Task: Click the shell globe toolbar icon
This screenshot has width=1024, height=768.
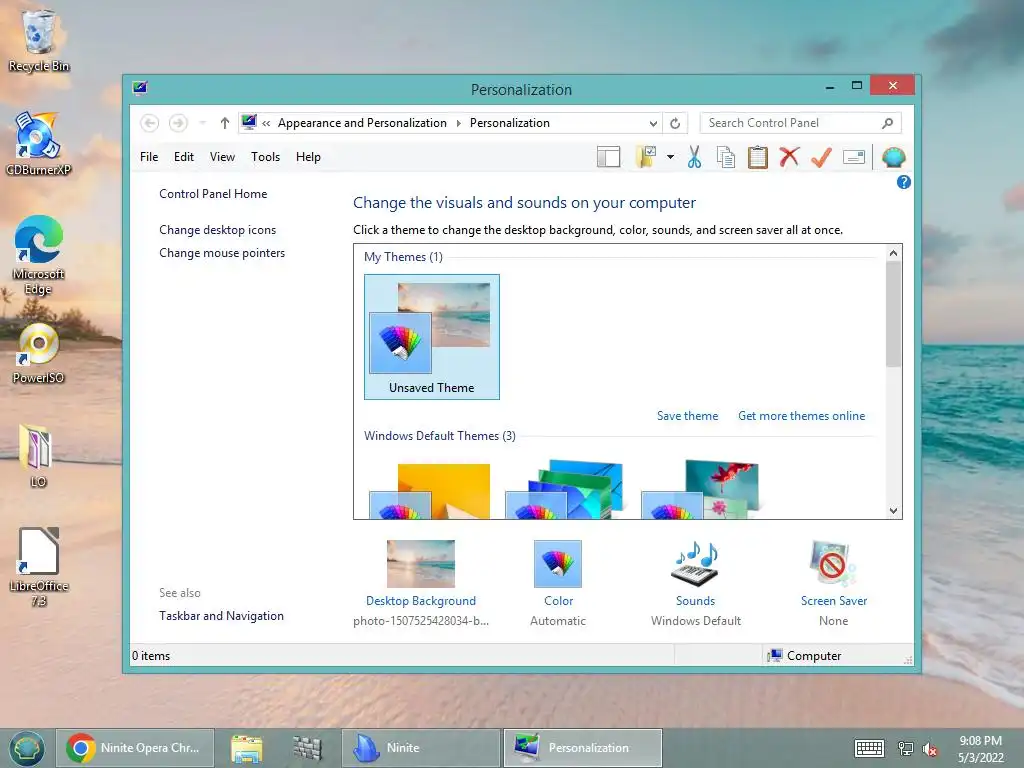Action: coord(893,157)
